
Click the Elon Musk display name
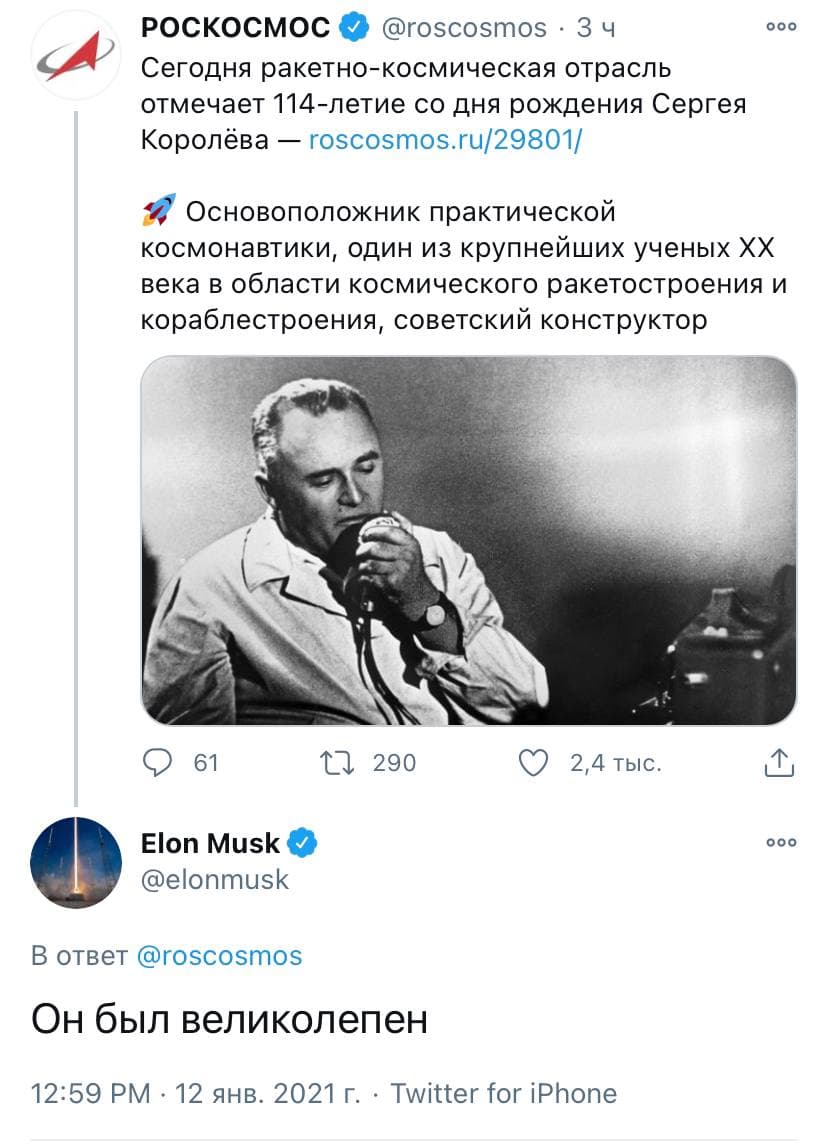coord(211,844)
